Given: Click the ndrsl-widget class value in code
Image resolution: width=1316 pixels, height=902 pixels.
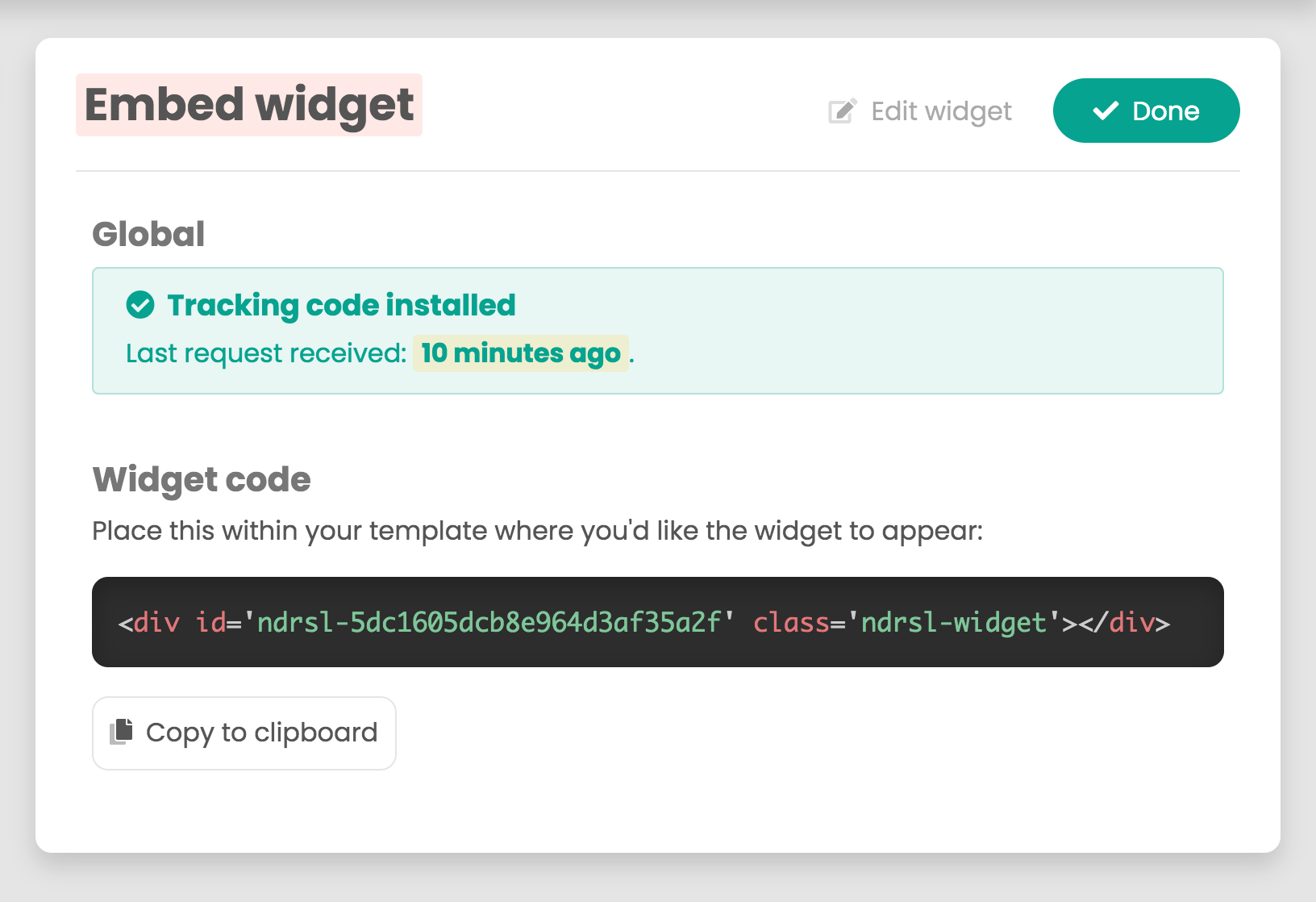Looking at the screenshot, I should [953, 623].
